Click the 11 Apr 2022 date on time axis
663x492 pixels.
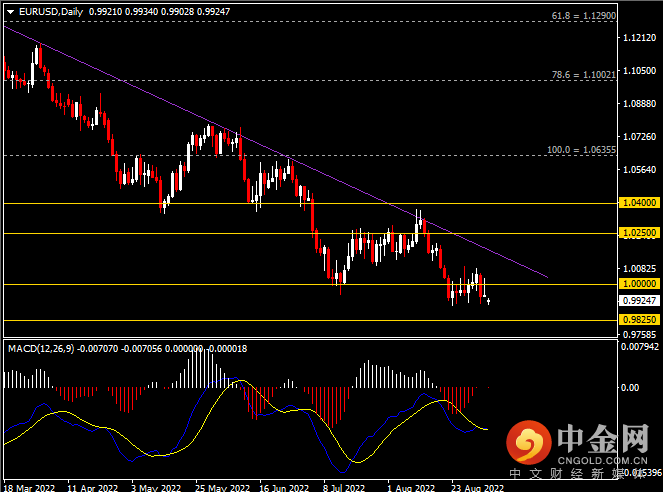tap(93, 488)
